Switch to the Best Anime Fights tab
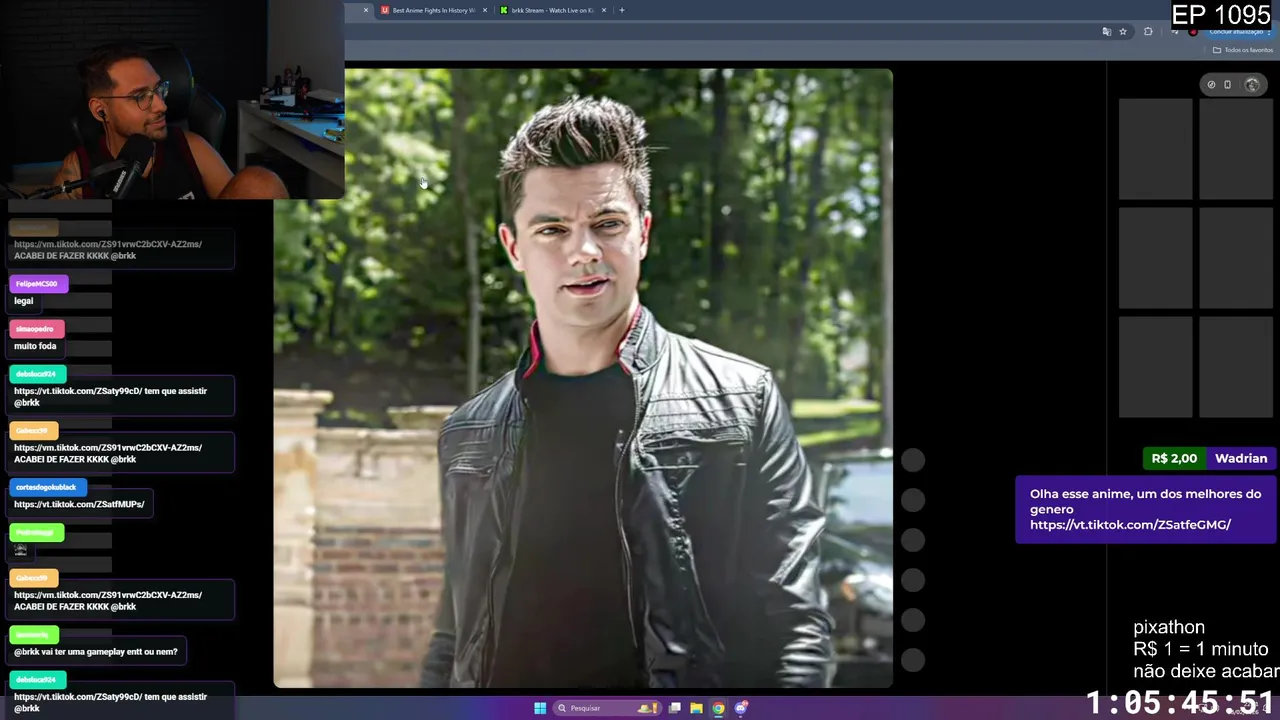Image resolution: width=1280 pixels, height=720 pixels. point(432,10)
